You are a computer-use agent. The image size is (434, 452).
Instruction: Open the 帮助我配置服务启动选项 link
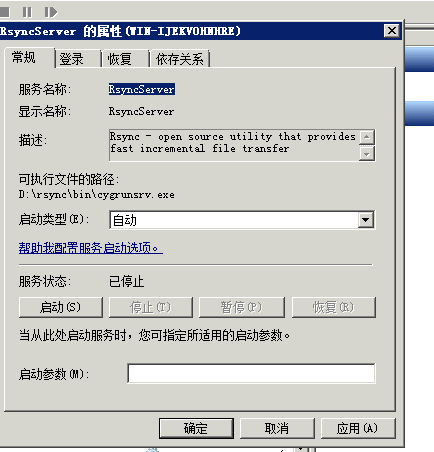click(x=91, y=248)
